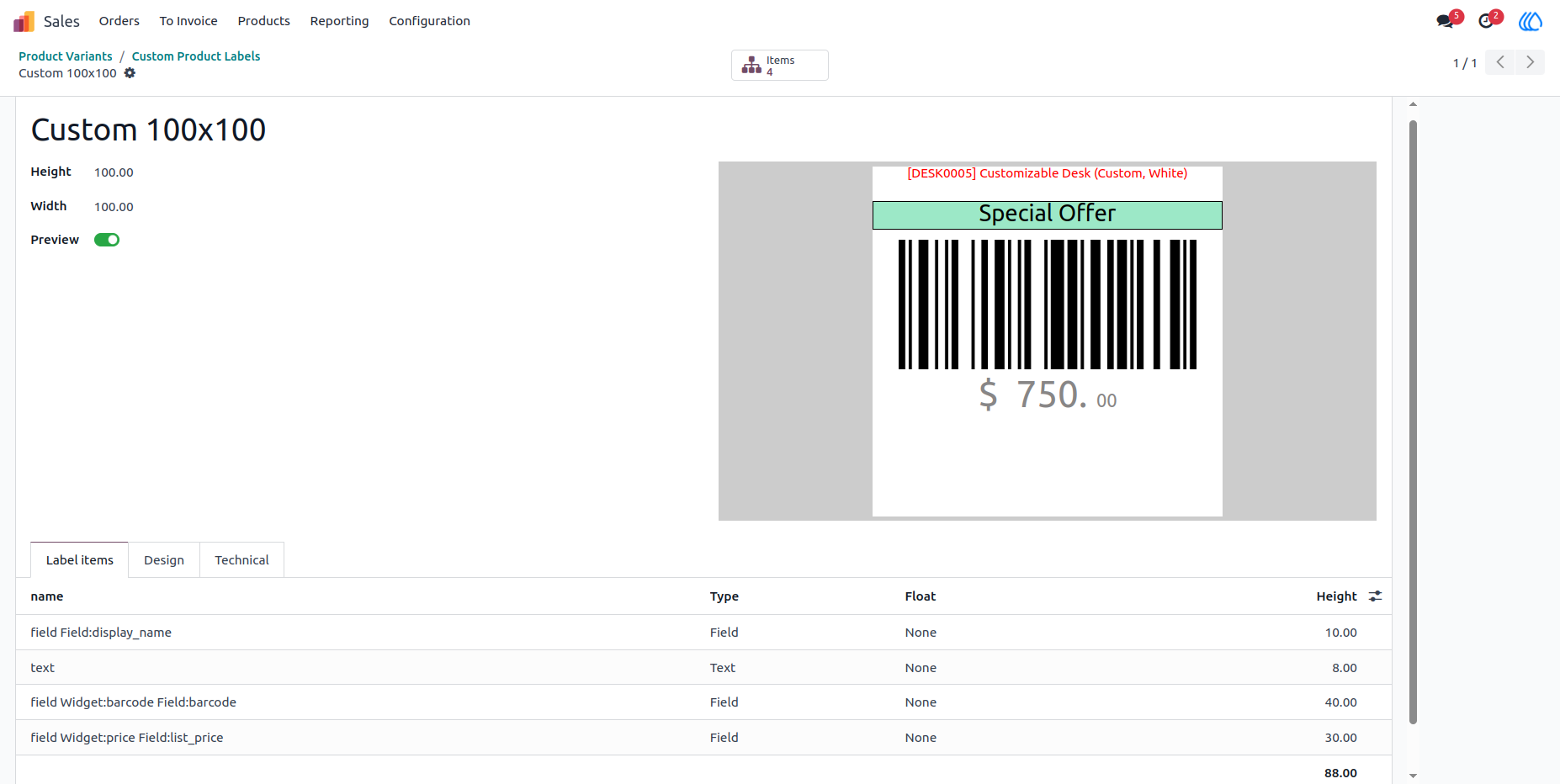Open the text label item row
This screenshot has height=784, width=1560.
click(x=703, y=668)
